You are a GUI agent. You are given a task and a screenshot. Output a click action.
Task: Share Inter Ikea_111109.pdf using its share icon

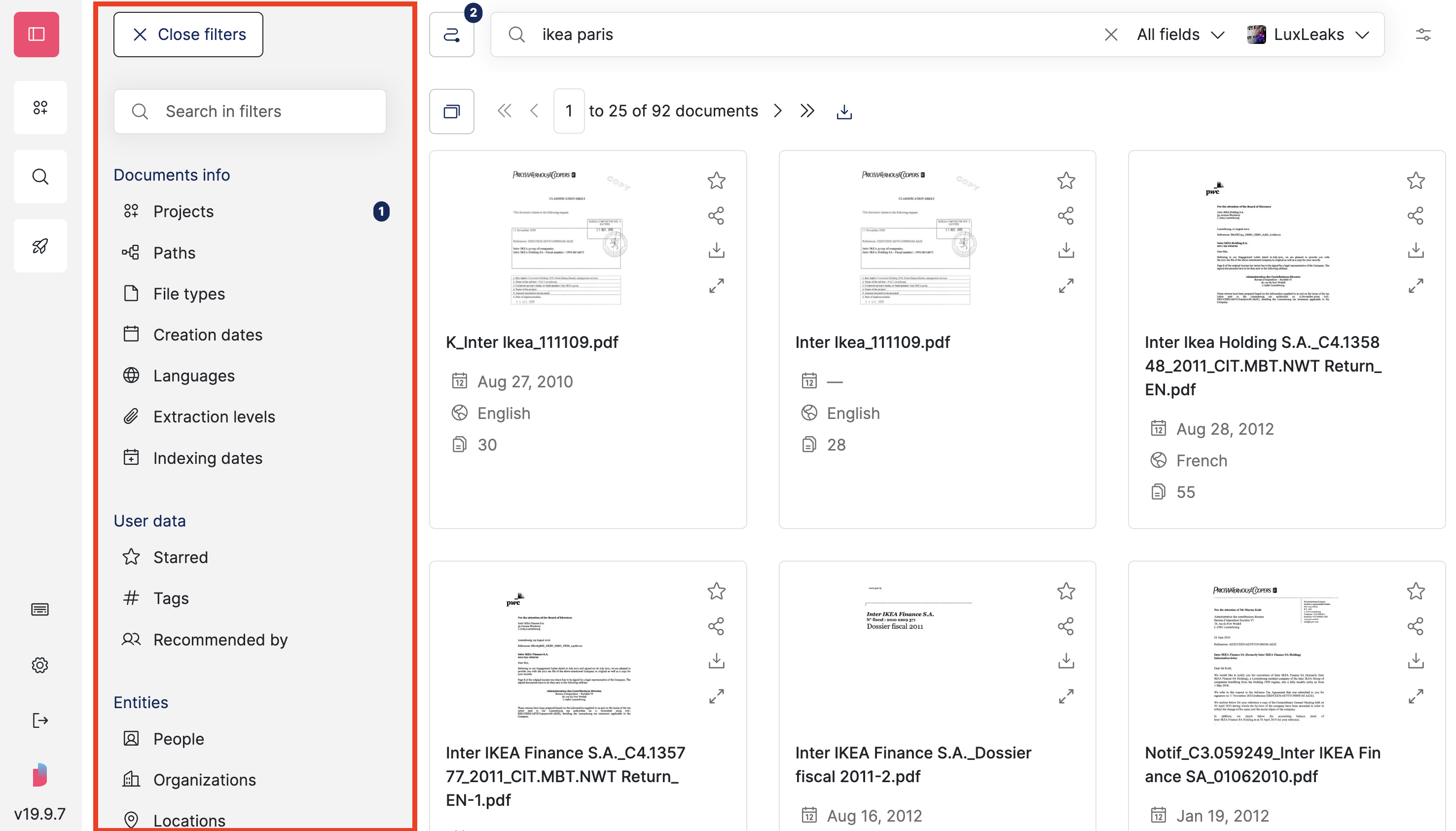pyautogui.click(x=1065, y=215)
